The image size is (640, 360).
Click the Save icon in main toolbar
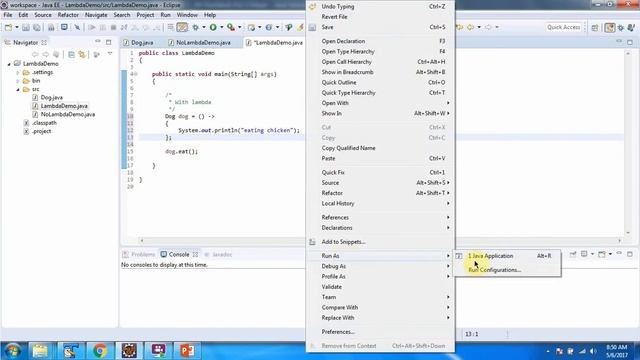coord(26,27)
